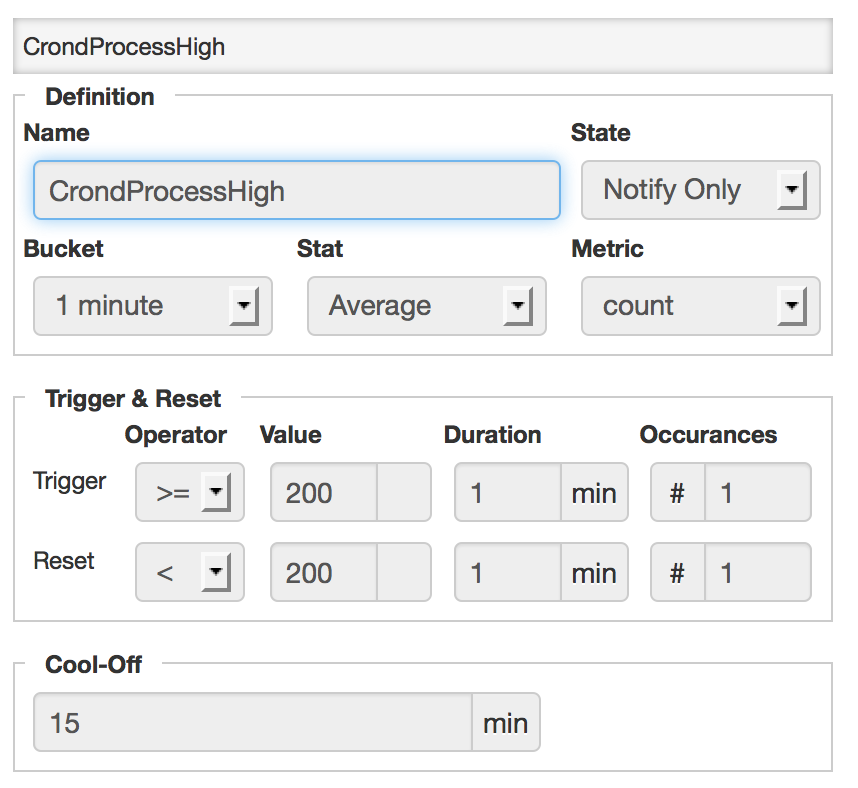Open the Stat dropdown showing Average
858x788 pixels.
tap(426, 306)
